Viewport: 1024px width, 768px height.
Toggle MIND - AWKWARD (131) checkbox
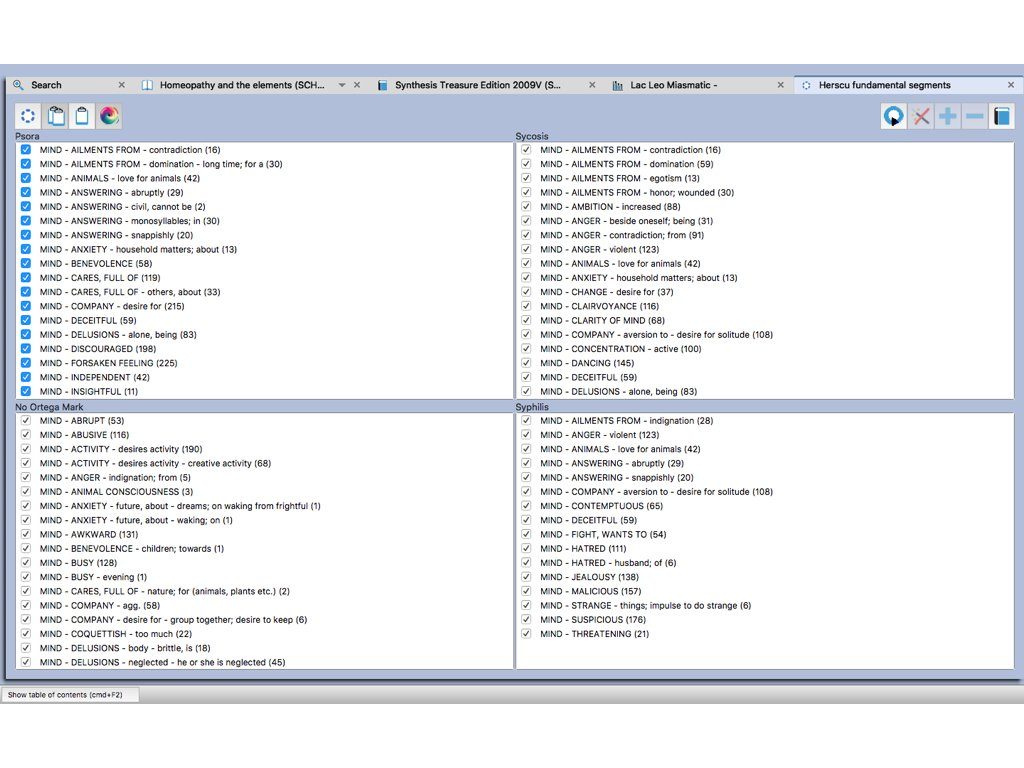coord(25,534)
